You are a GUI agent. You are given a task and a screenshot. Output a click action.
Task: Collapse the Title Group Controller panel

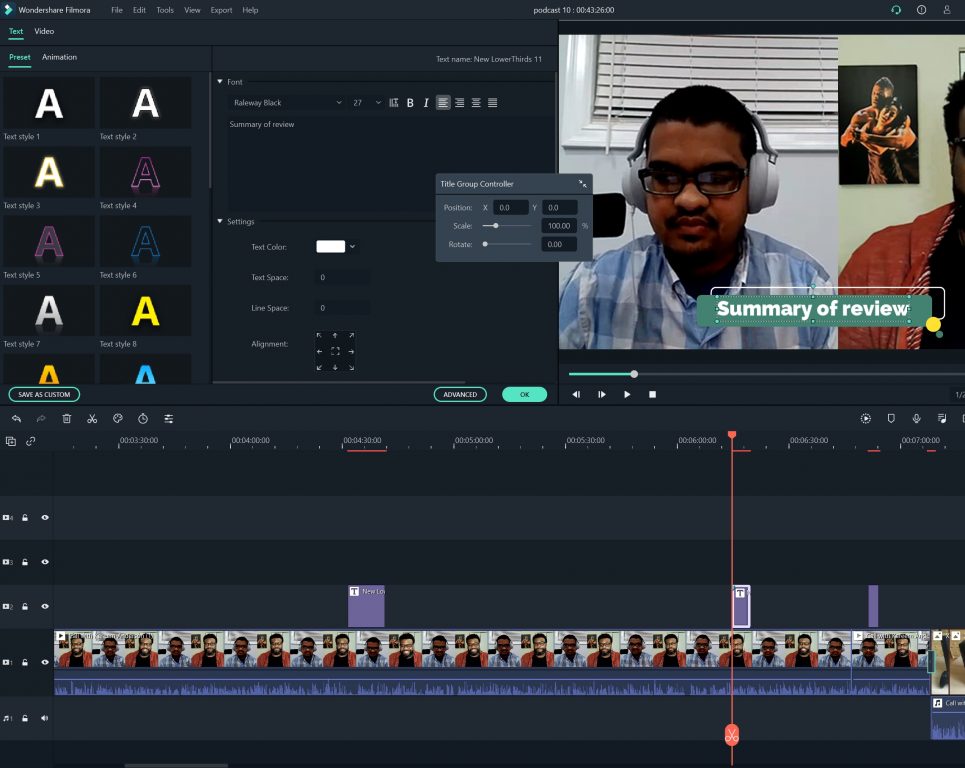coord(582,183)
